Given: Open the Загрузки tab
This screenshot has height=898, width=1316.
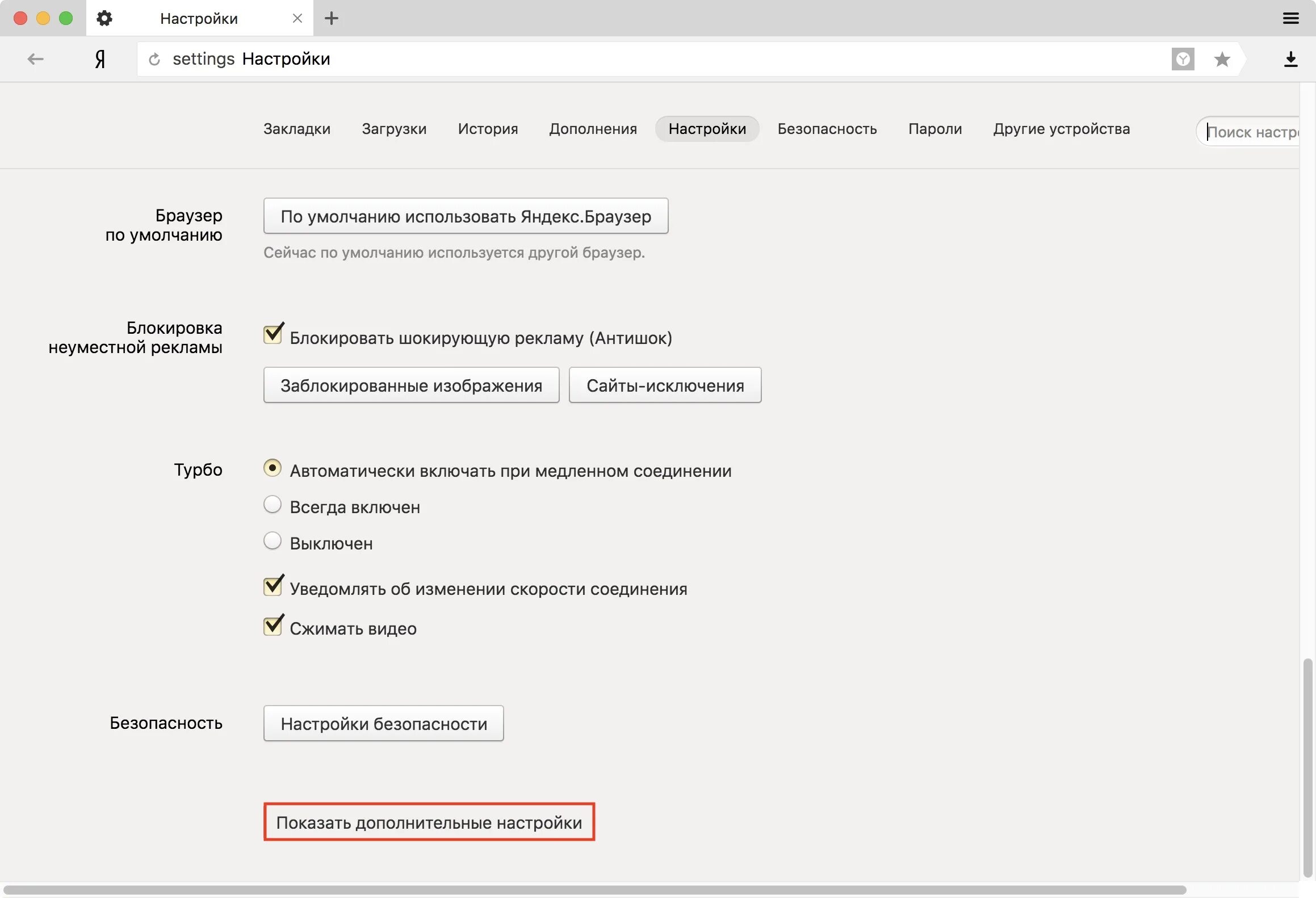Looking at the screenshot, I should [394, 129].
